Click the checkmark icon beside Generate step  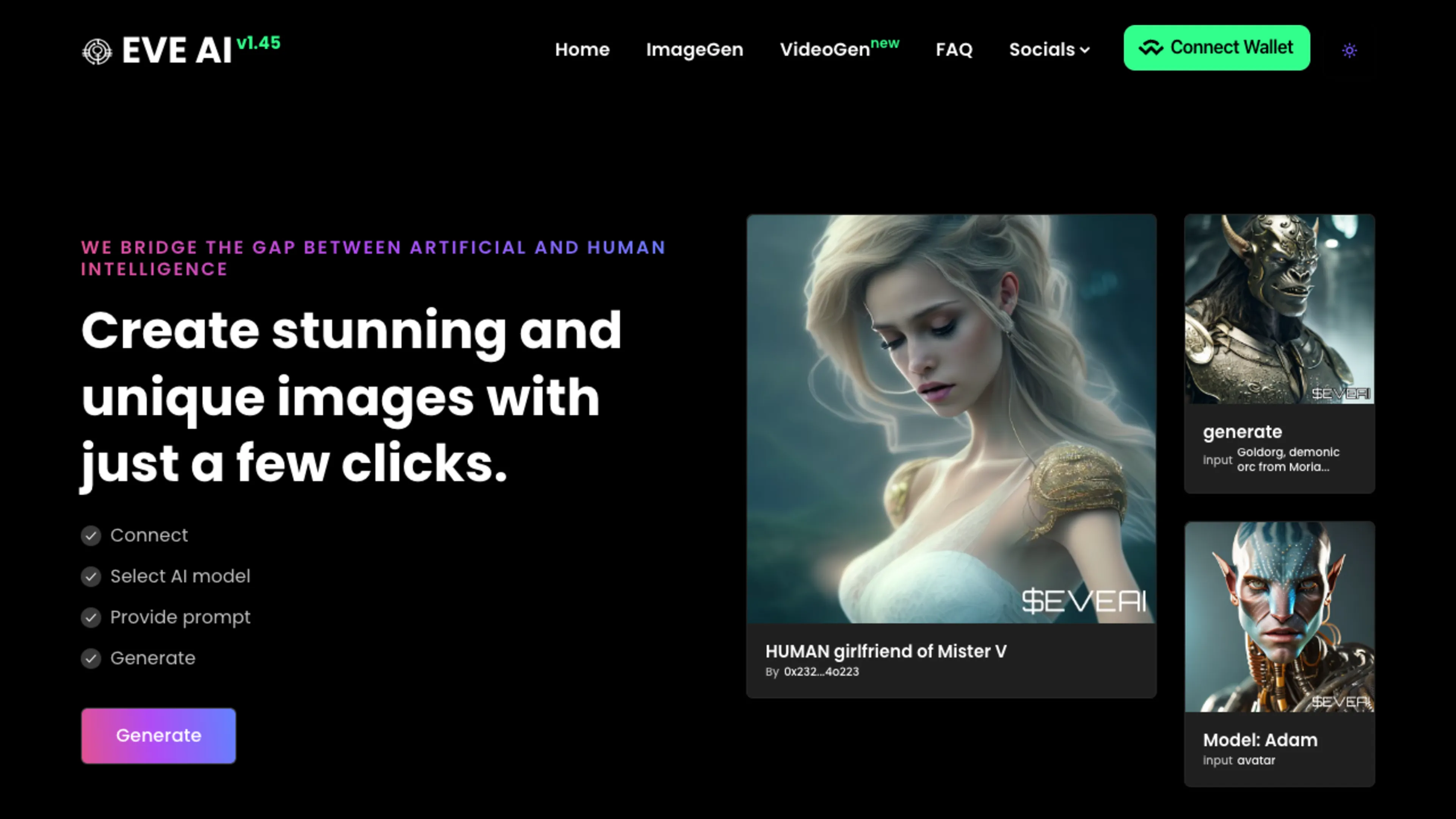click(x=91, y=659)
